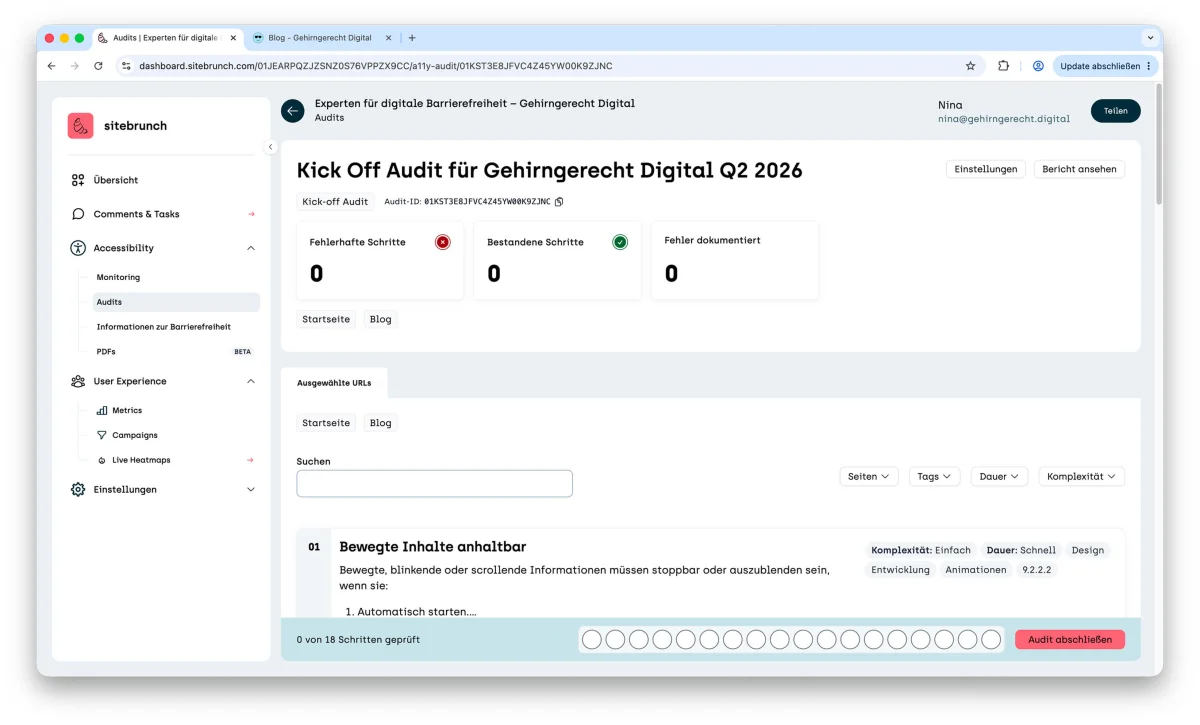Click the Metrics bar chart icon

point(102,410)
